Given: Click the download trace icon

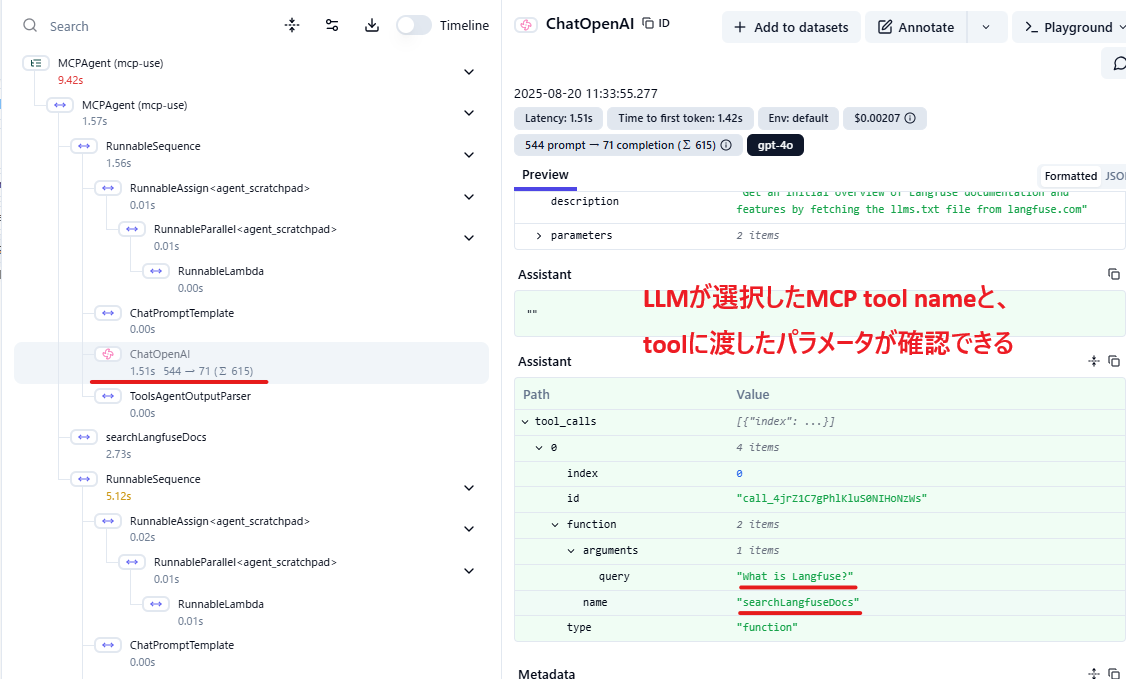Looking at the screenshot, I should coord(371,25).
